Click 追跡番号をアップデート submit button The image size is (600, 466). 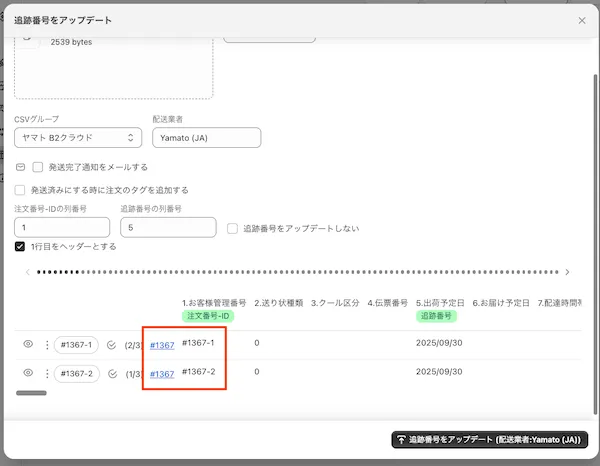(x=489, y=439)
